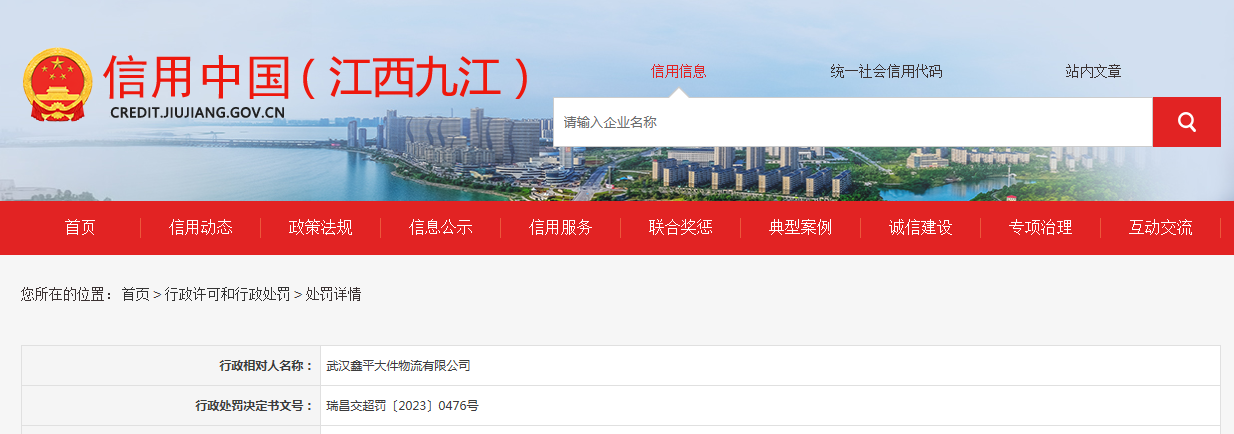Screen dimensions: 1234x434
Task: Select the 站内文章 search tab
Action: coord(1093,71)
